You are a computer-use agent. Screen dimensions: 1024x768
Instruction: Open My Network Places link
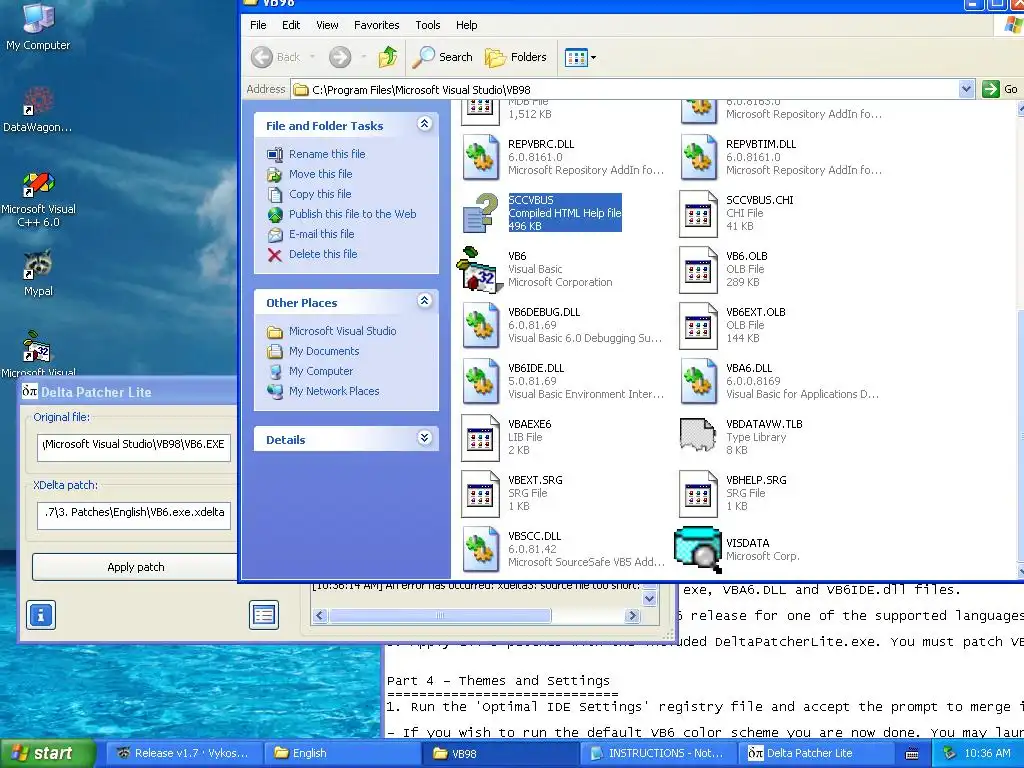[x=334, y=391]
